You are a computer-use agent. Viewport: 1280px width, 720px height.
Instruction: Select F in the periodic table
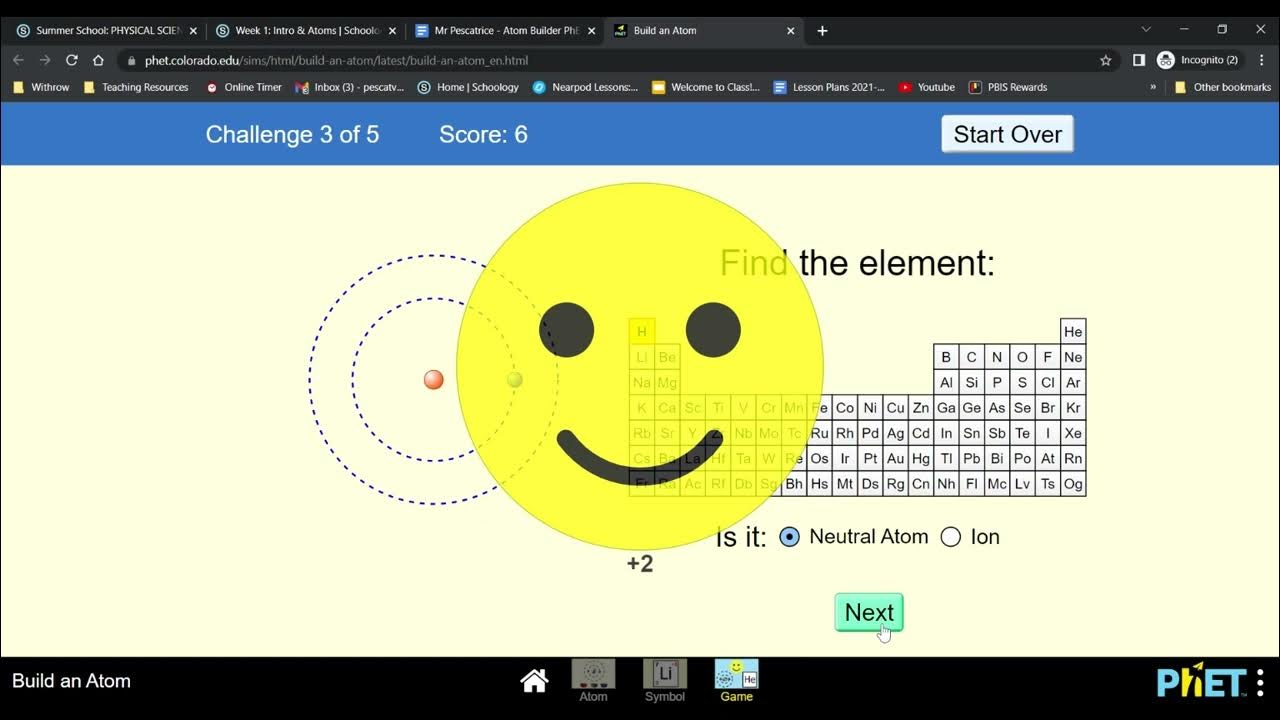click(x=1048, y=357)
